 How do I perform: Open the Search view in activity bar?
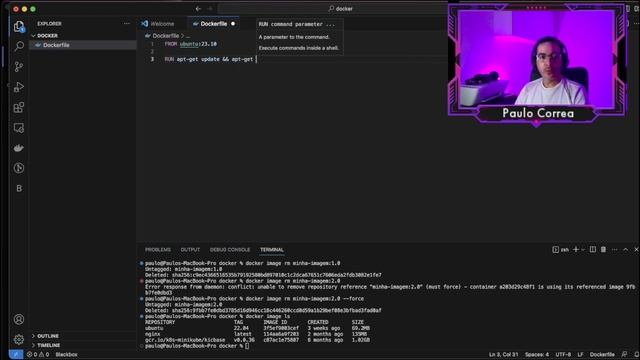pyautogui.click(x=19, y=46)
